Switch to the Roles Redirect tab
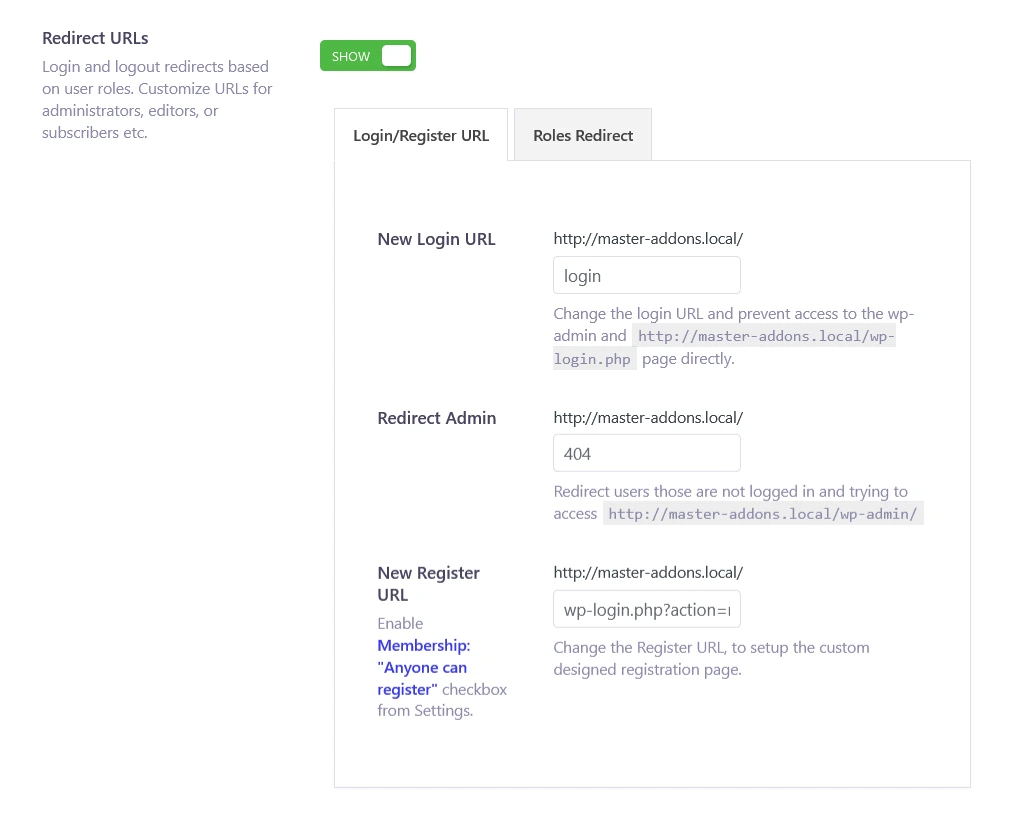This screenshot has width=1036, height=819. click(x=583, y=134)
